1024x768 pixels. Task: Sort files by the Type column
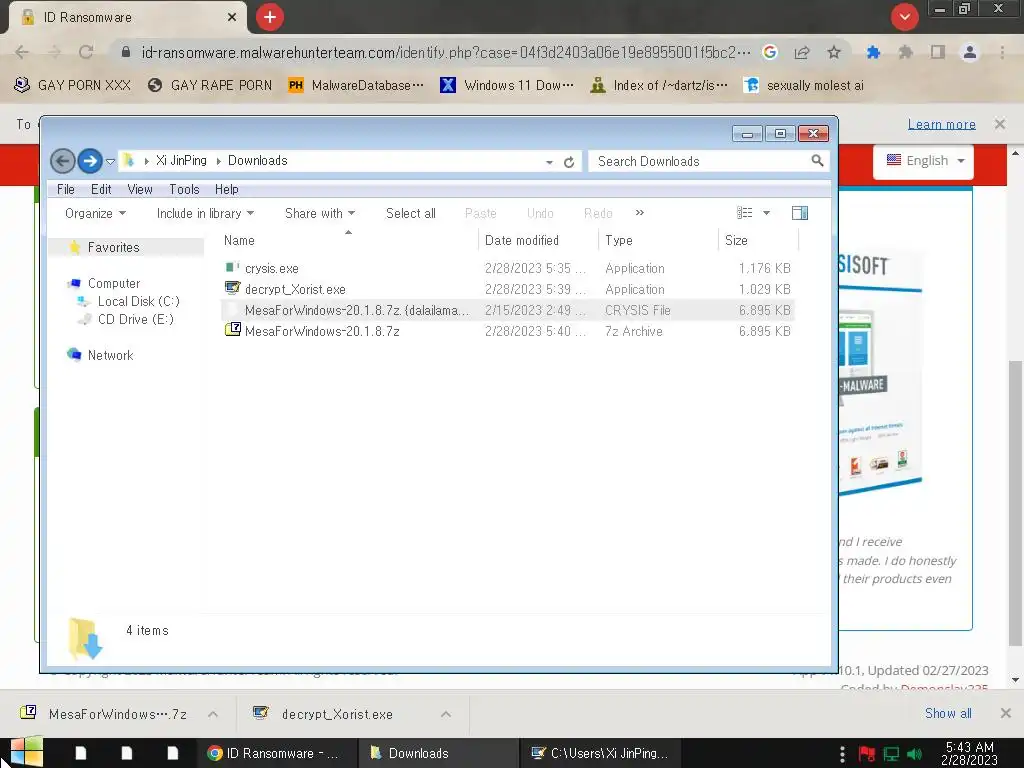[x=658, y=240]
